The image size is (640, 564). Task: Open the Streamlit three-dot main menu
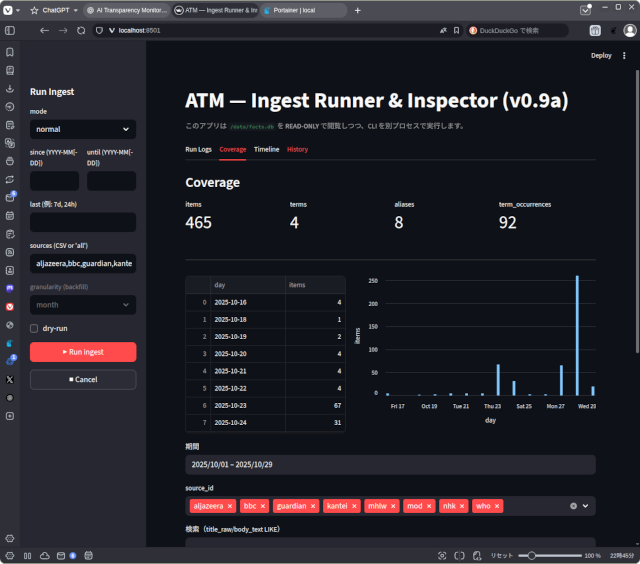625,56
